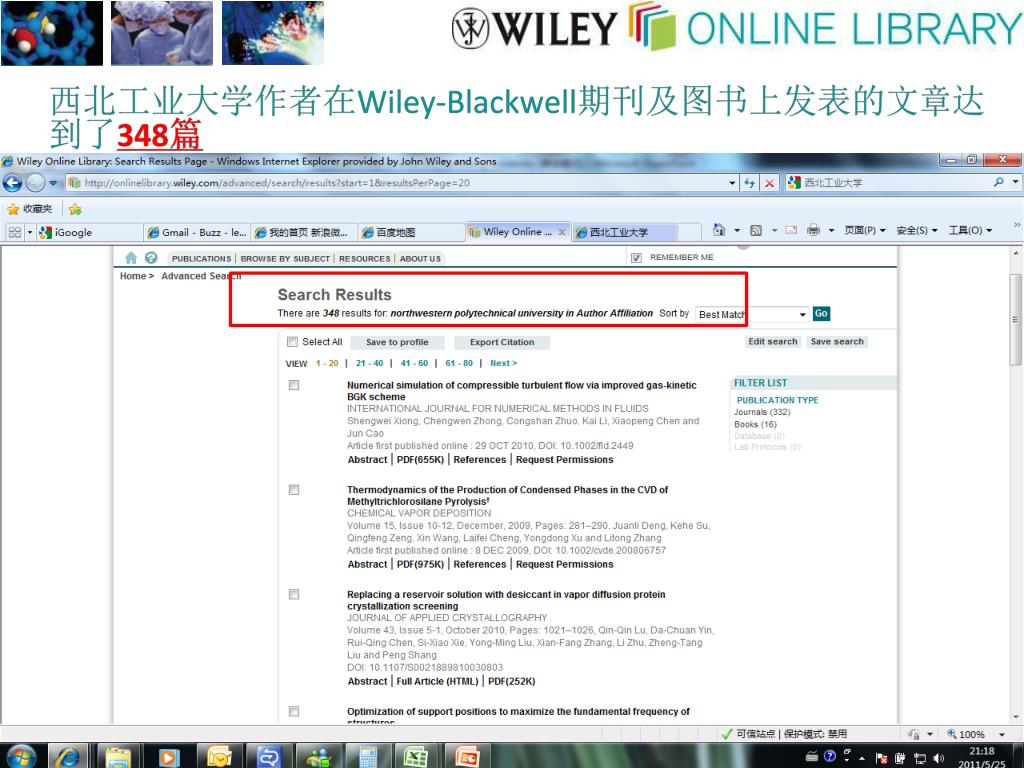This screenshot has width=1024, height=768.
Task: Open Windows Explorer folder on taskbar
Action: tap(118, 756)
